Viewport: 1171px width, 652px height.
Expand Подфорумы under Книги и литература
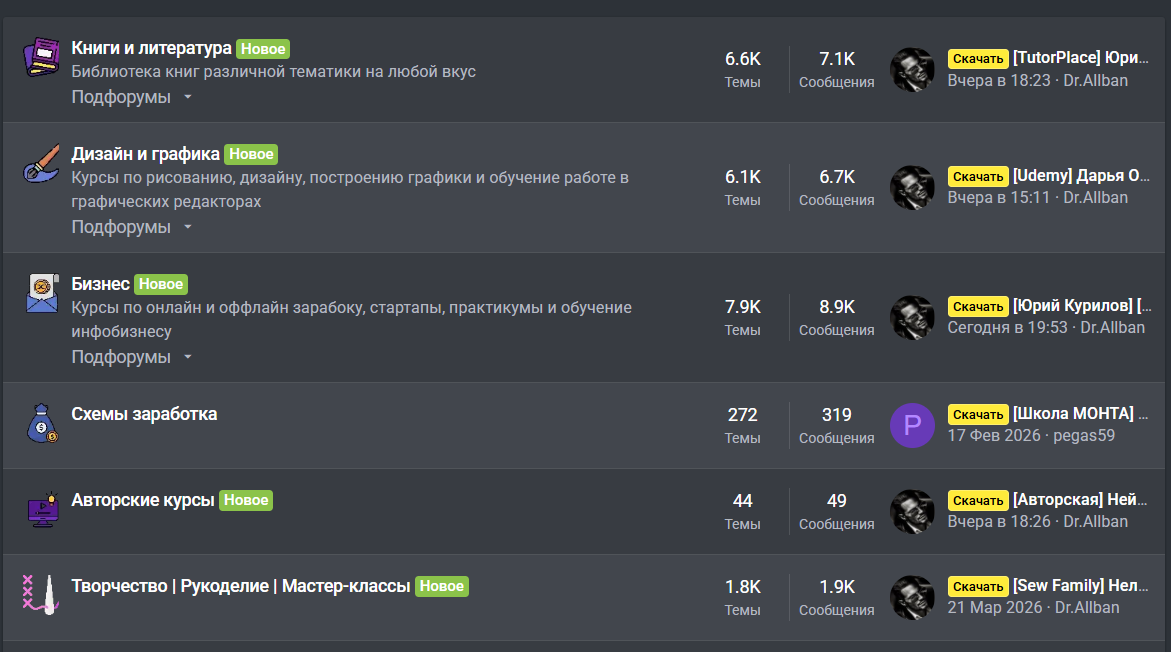131,97
